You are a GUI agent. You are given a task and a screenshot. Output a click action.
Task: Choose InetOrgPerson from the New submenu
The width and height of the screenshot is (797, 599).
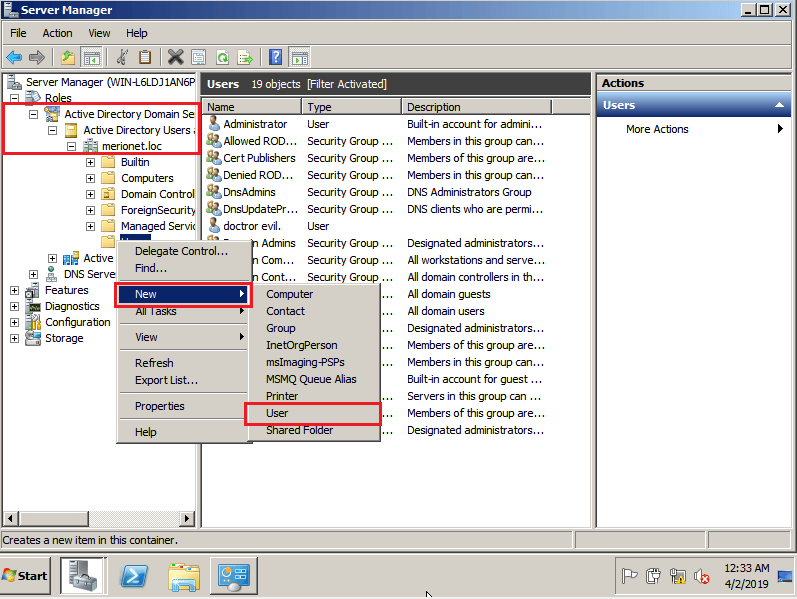(315, 345)
